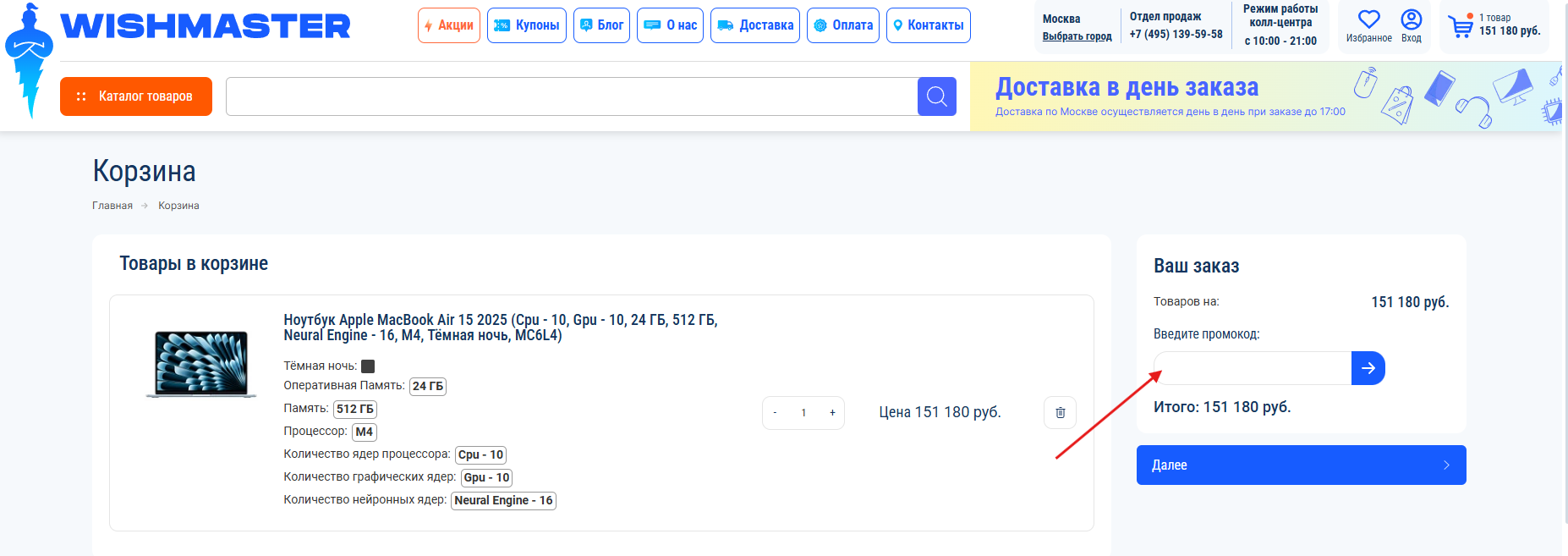Click the Оплата icon

pyautogui.click(x=820, y=25)
